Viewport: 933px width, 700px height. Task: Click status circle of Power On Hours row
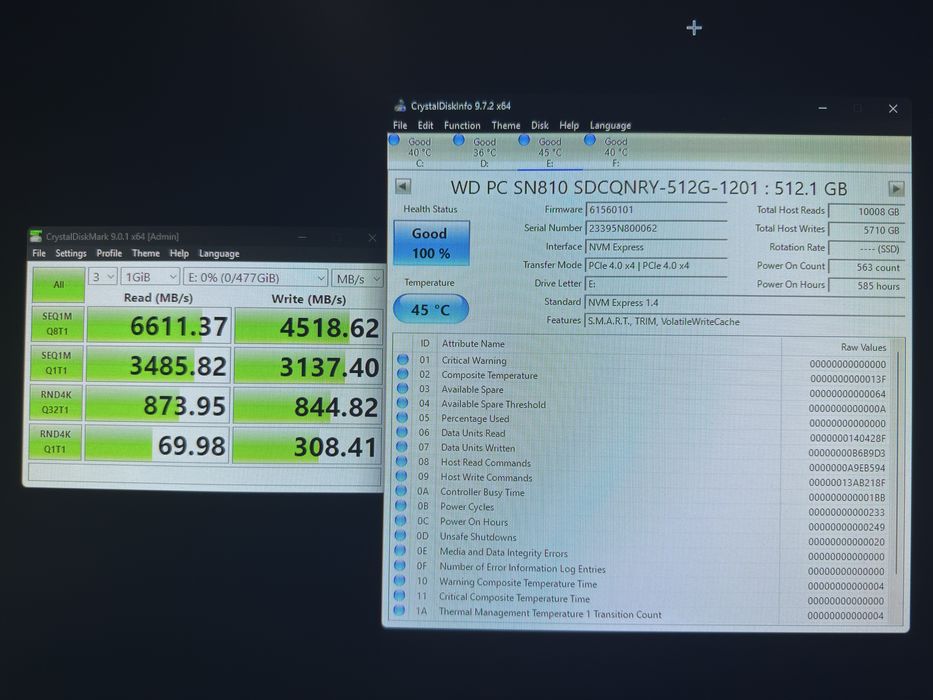[400, 521]
